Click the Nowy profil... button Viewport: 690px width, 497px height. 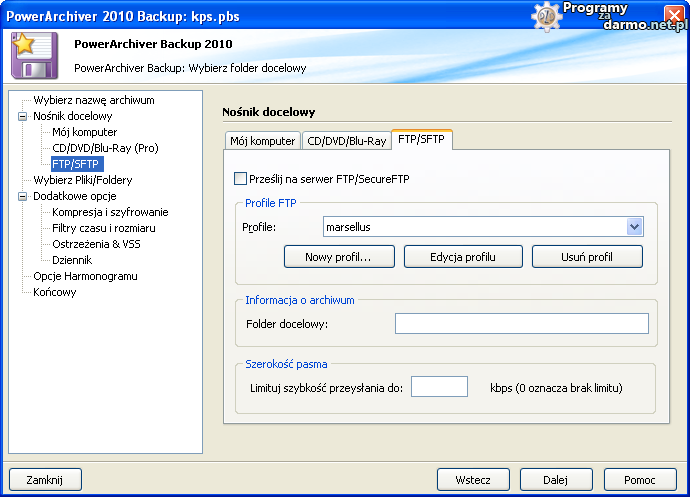coord(339,257)
